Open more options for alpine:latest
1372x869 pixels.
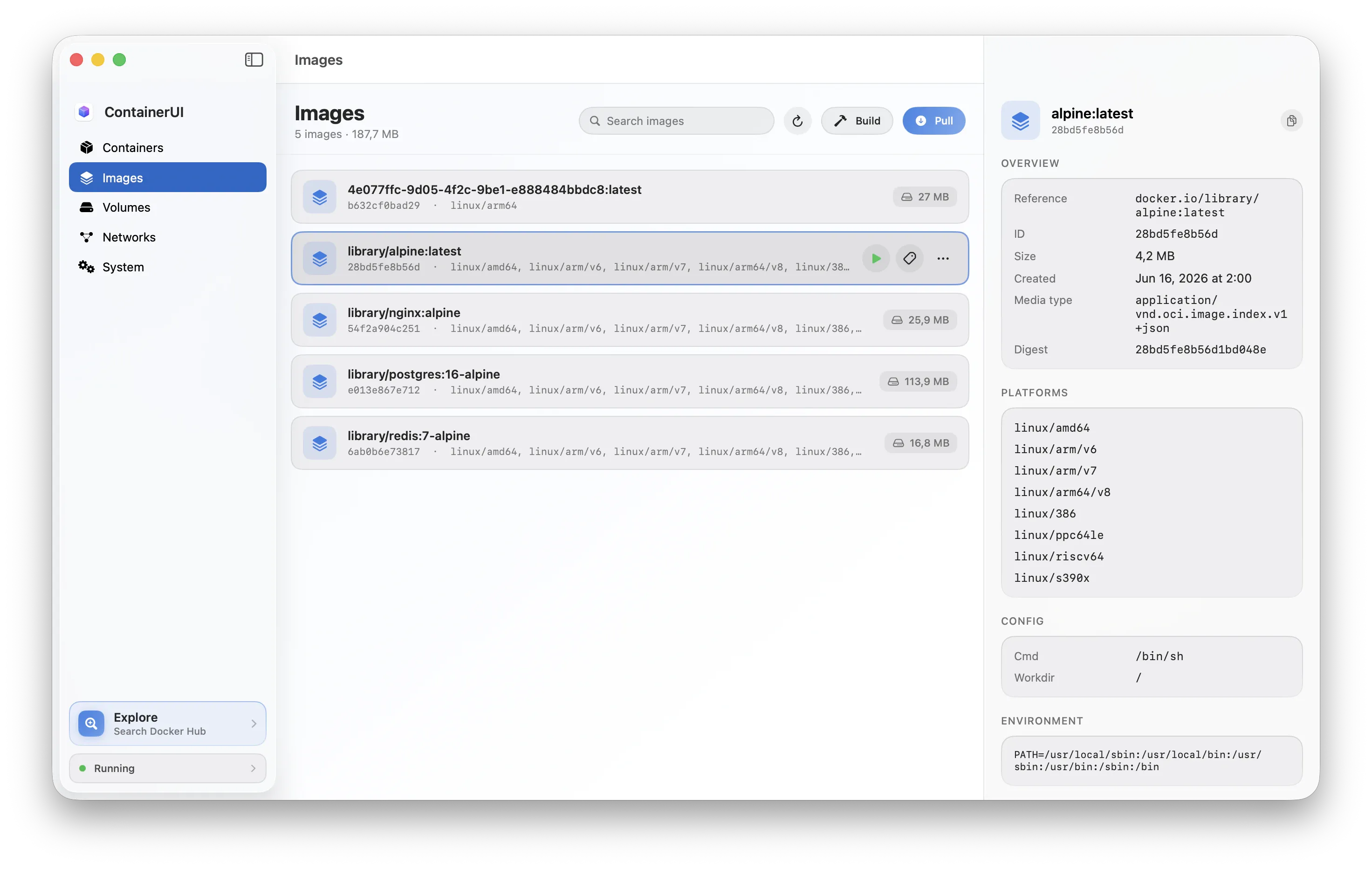point(943,259)
